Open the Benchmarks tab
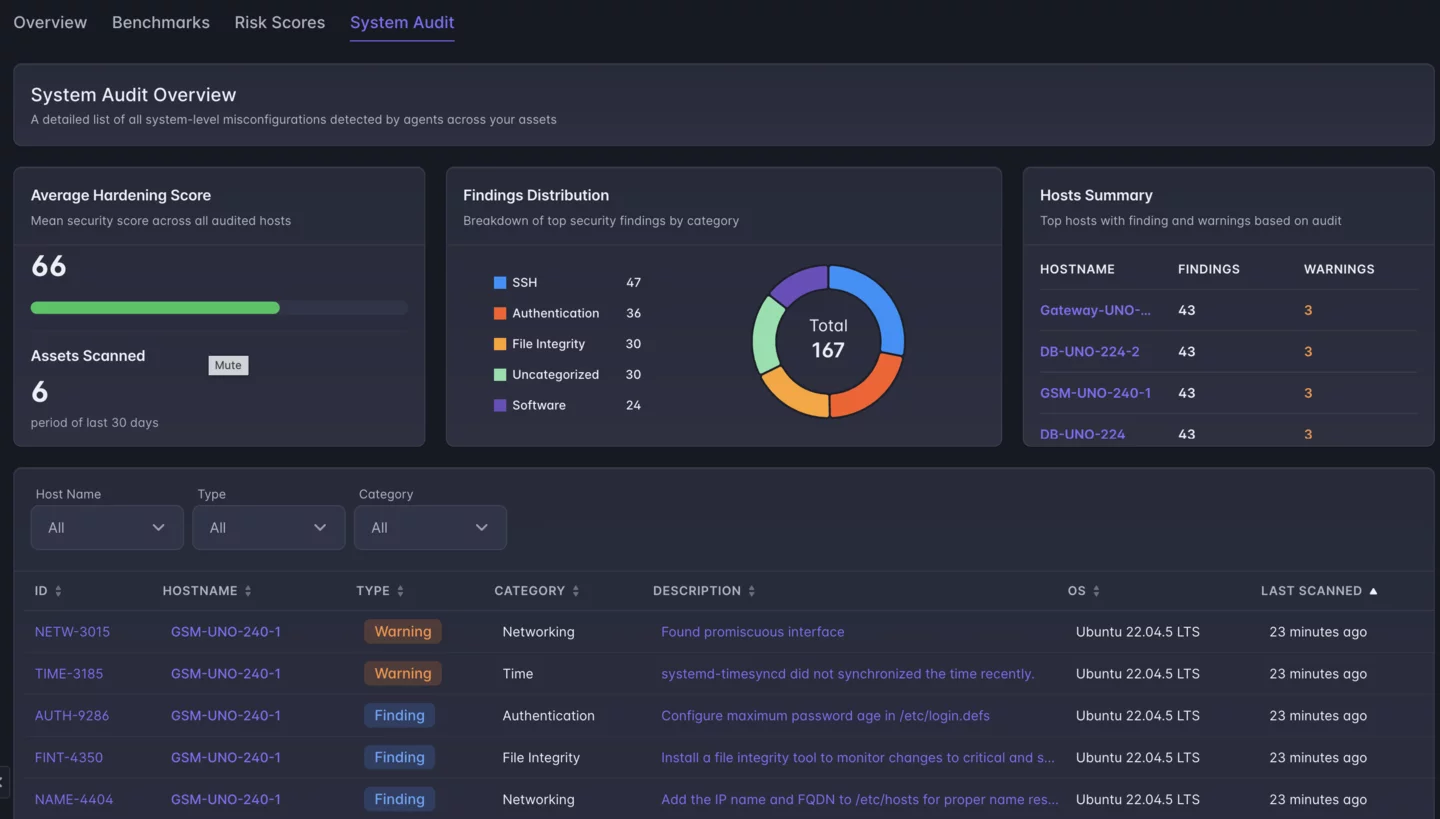Viewport: 1440px width, 819px height. 161,22
